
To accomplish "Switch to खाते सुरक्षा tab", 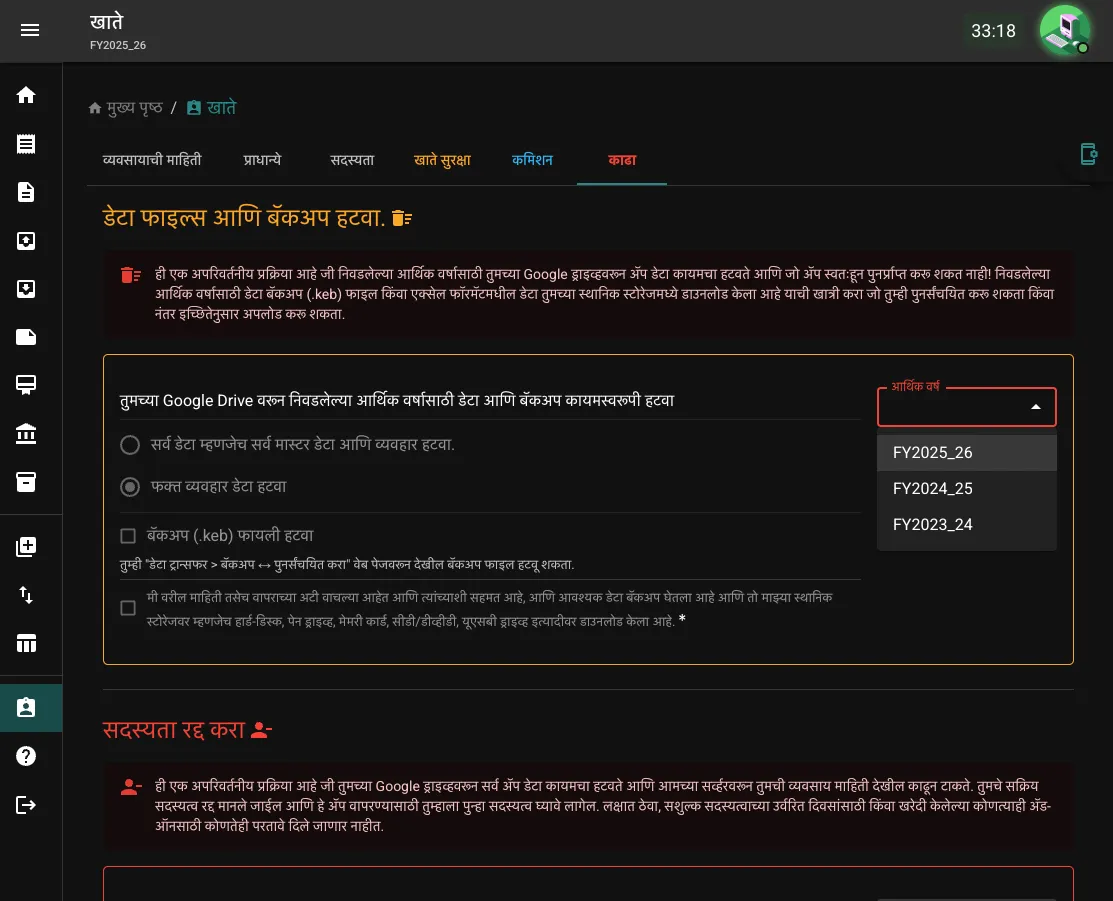I will [442, 160].
